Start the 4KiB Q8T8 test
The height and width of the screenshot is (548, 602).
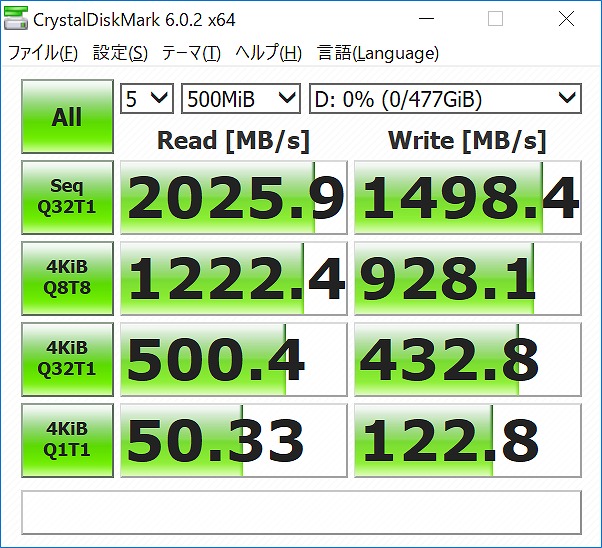tap(68, 278)
